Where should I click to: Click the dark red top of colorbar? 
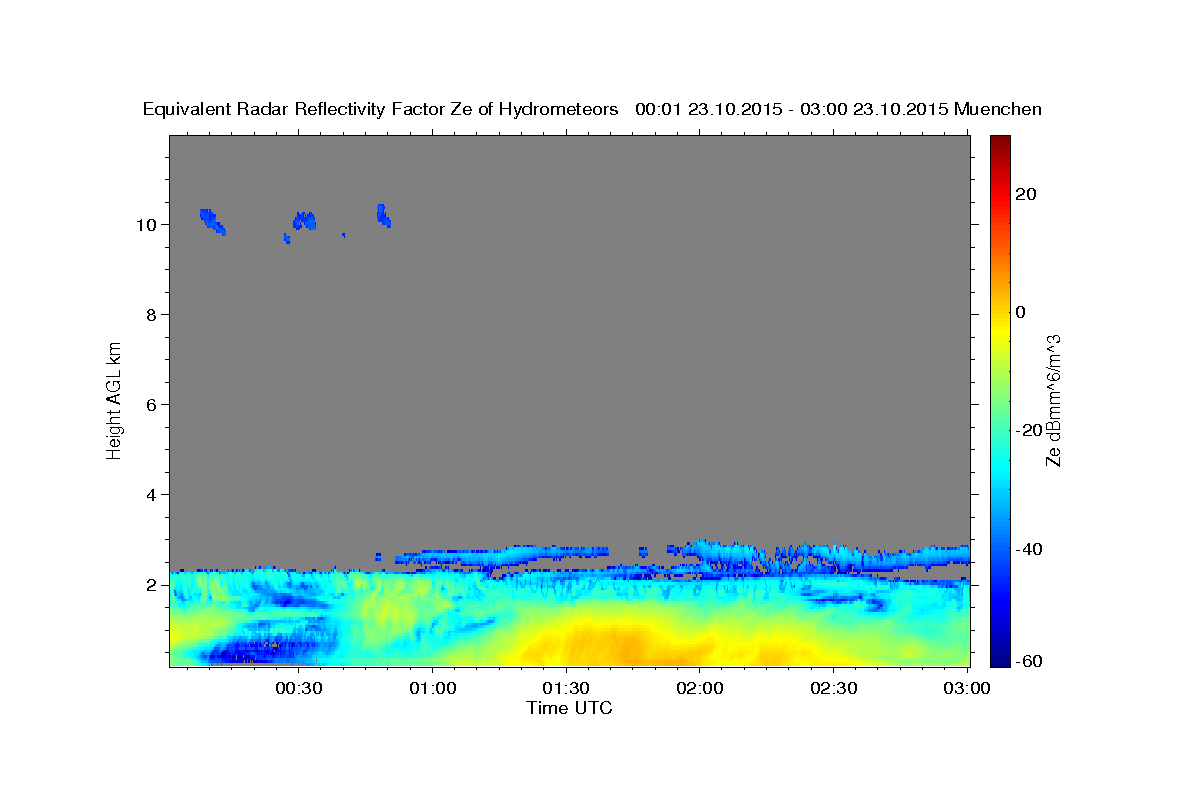[1000, 145]
